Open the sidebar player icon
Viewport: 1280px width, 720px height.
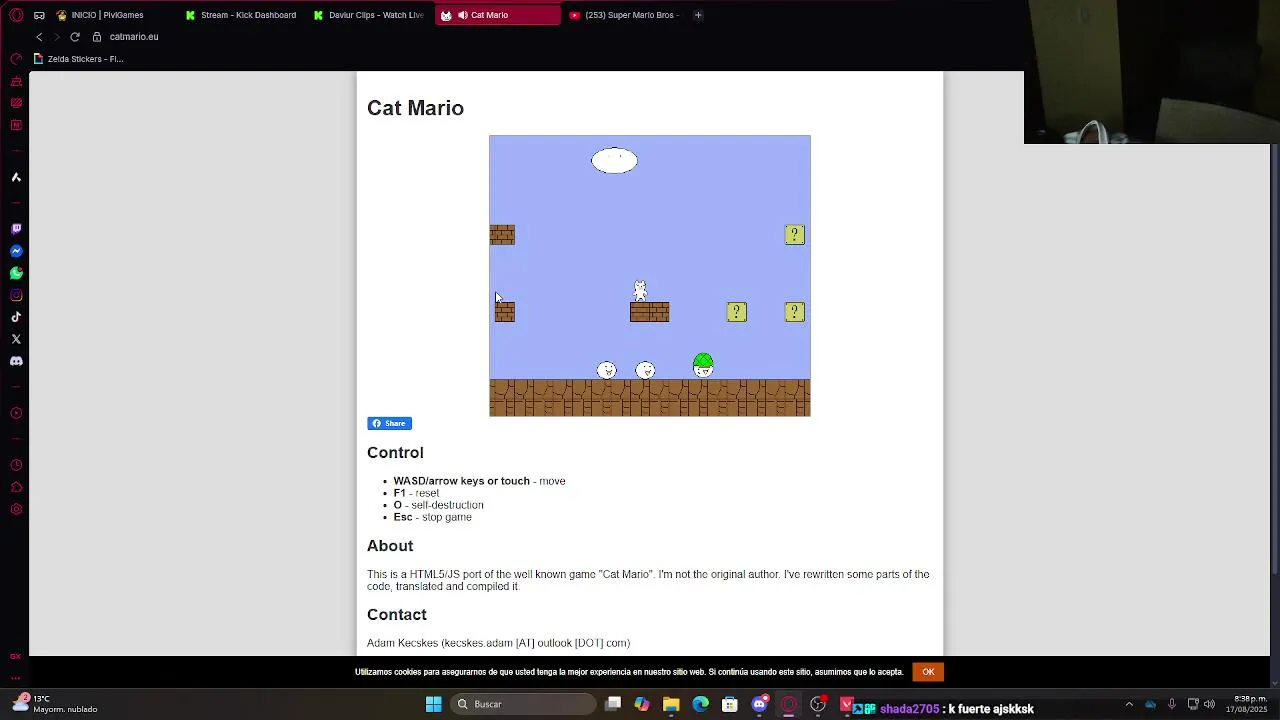pyautogui.click(x=16, y=413)
